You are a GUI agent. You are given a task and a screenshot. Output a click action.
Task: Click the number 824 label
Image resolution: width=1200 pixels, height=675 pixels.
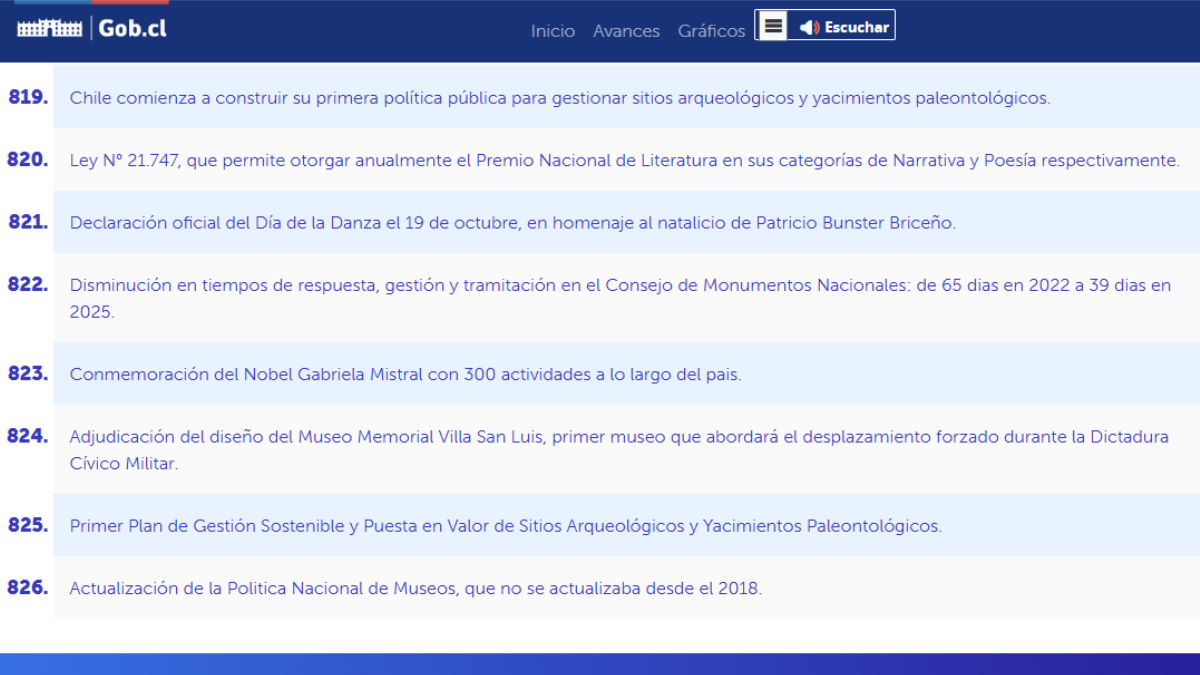pyautogui.click(x=28, y=436)
